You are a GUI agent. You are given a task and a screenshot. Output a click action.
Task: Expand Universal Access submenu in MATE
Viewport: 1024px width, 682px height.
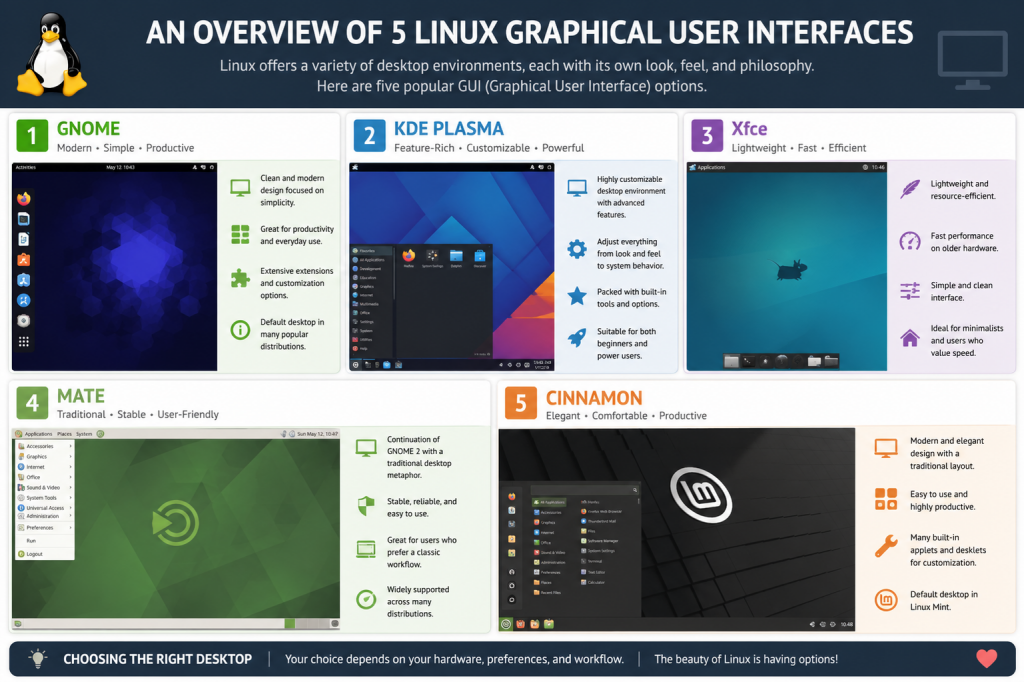tap(44, 508)
